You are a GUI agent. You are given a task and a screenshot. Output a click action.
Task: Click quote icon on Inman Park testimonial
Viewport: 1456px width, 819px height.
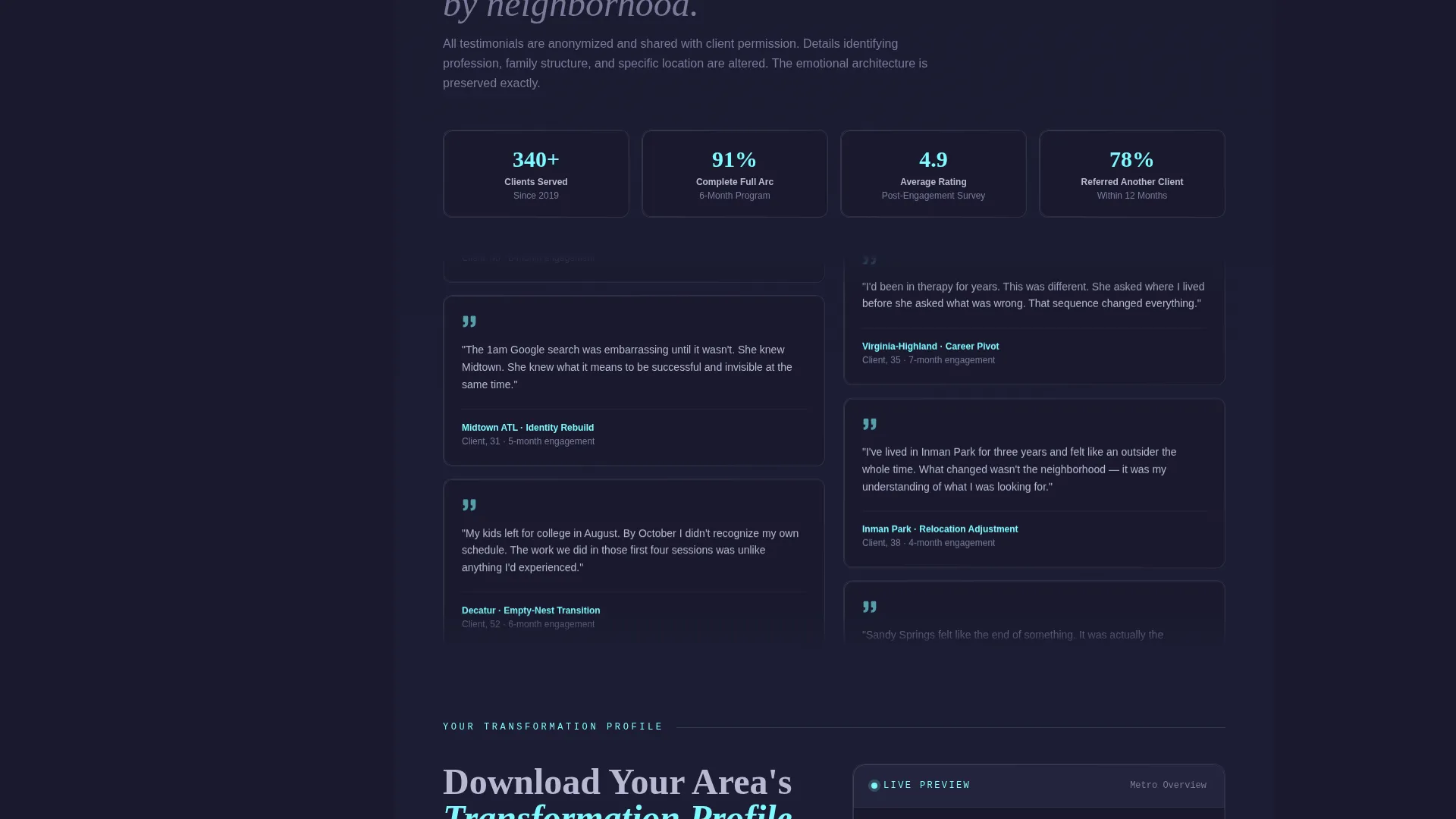[870, 424]
